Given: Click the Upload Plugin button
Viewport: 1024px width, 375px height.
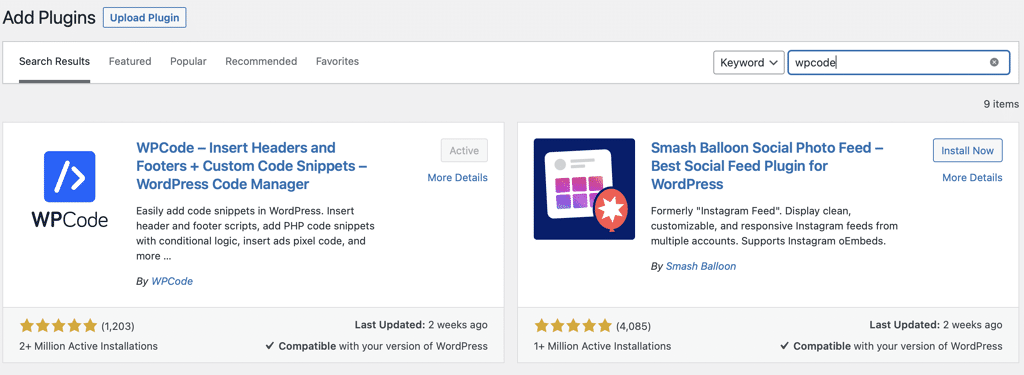Looking at the screenshot, I should pyautogui.click(x=145, y=18).
